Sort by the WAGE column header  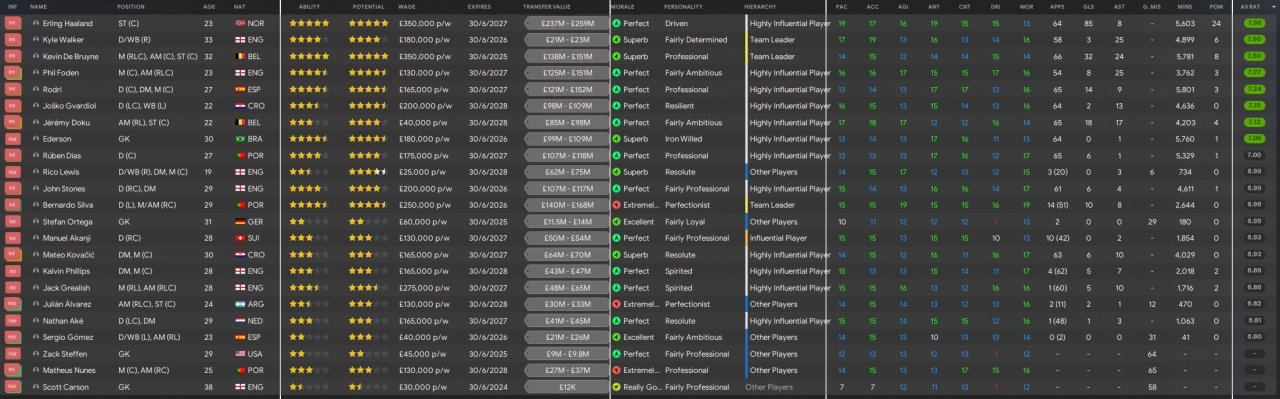click(x=407, y=7)
